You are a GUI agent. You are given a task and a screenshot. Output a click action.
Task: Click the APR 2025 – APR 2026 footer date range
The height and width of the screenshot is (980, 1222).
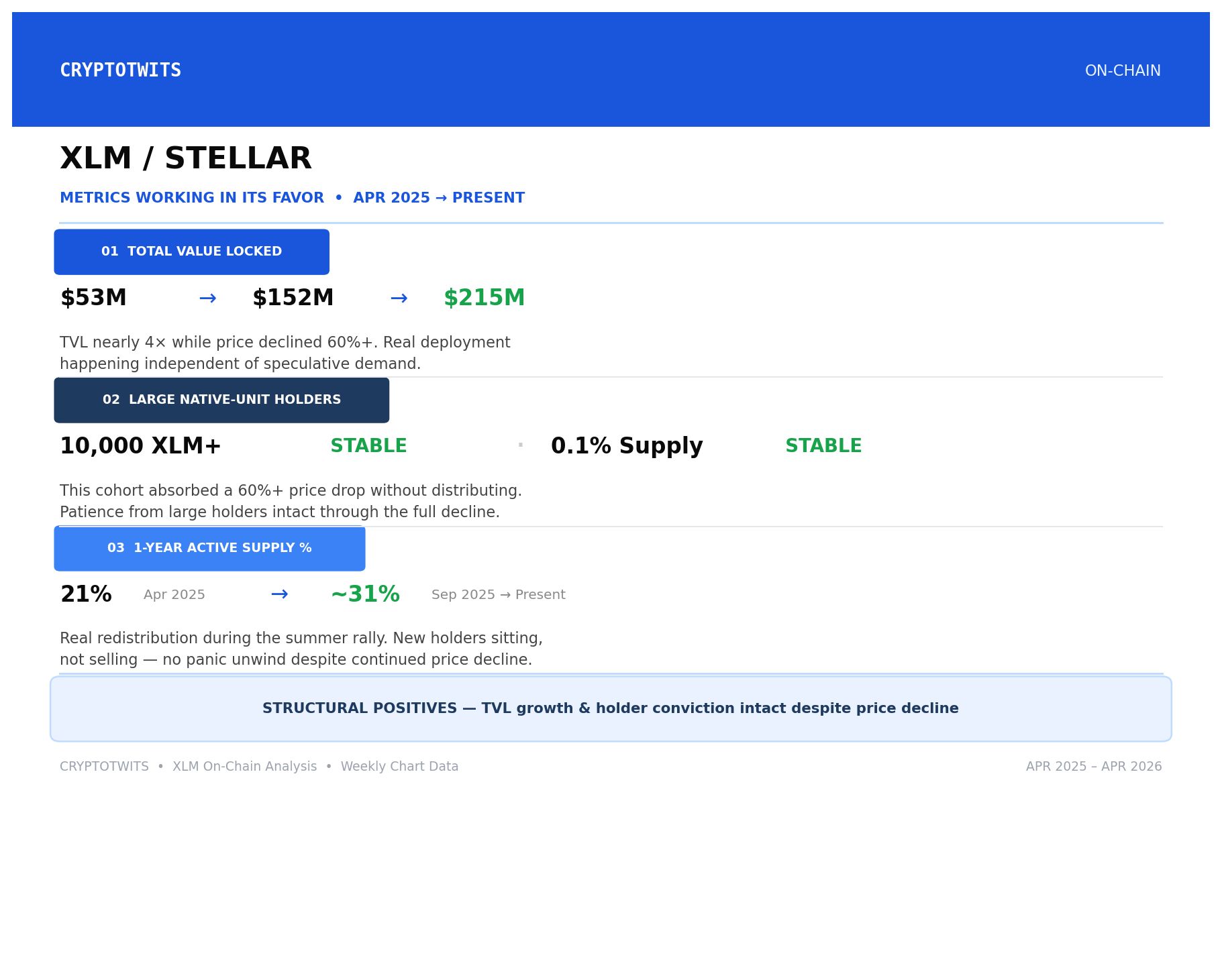[1094, 767]
